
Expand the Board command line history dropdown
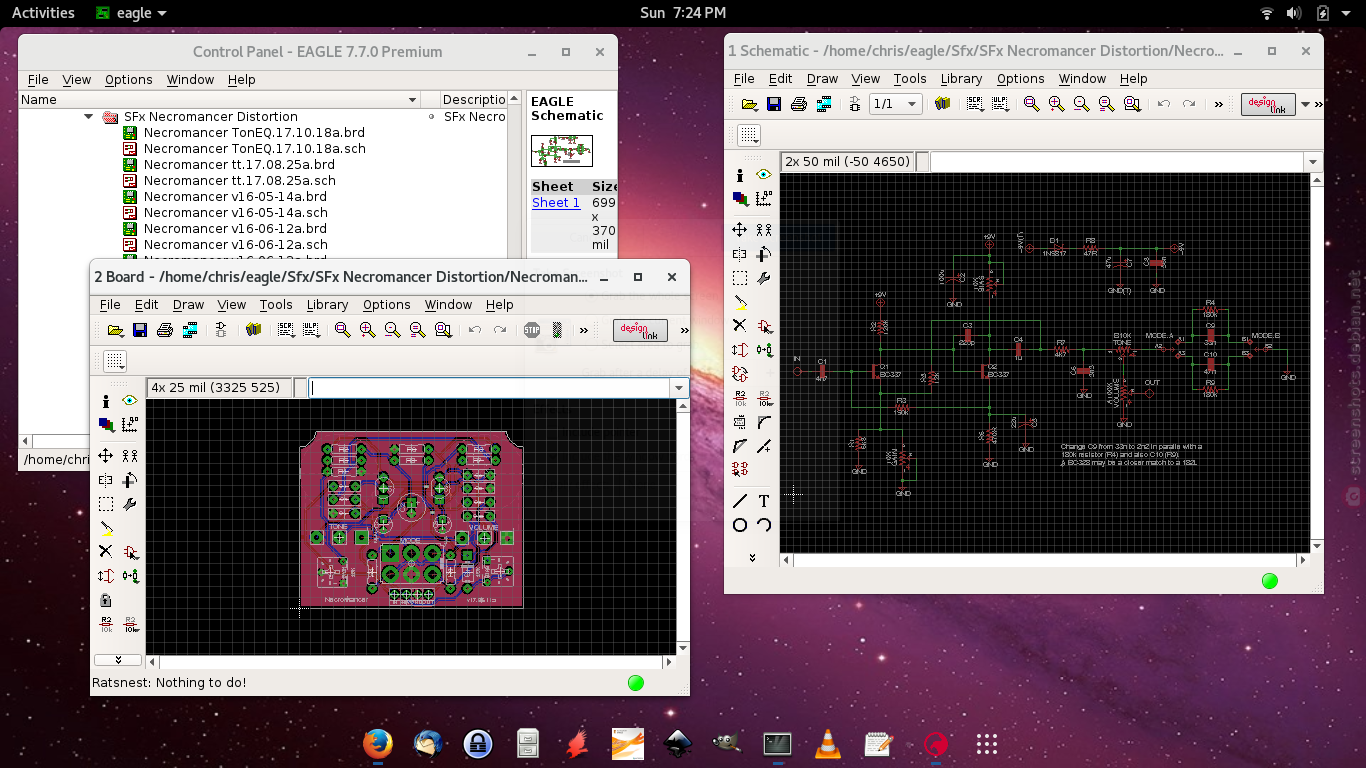[x=679, y=388]
